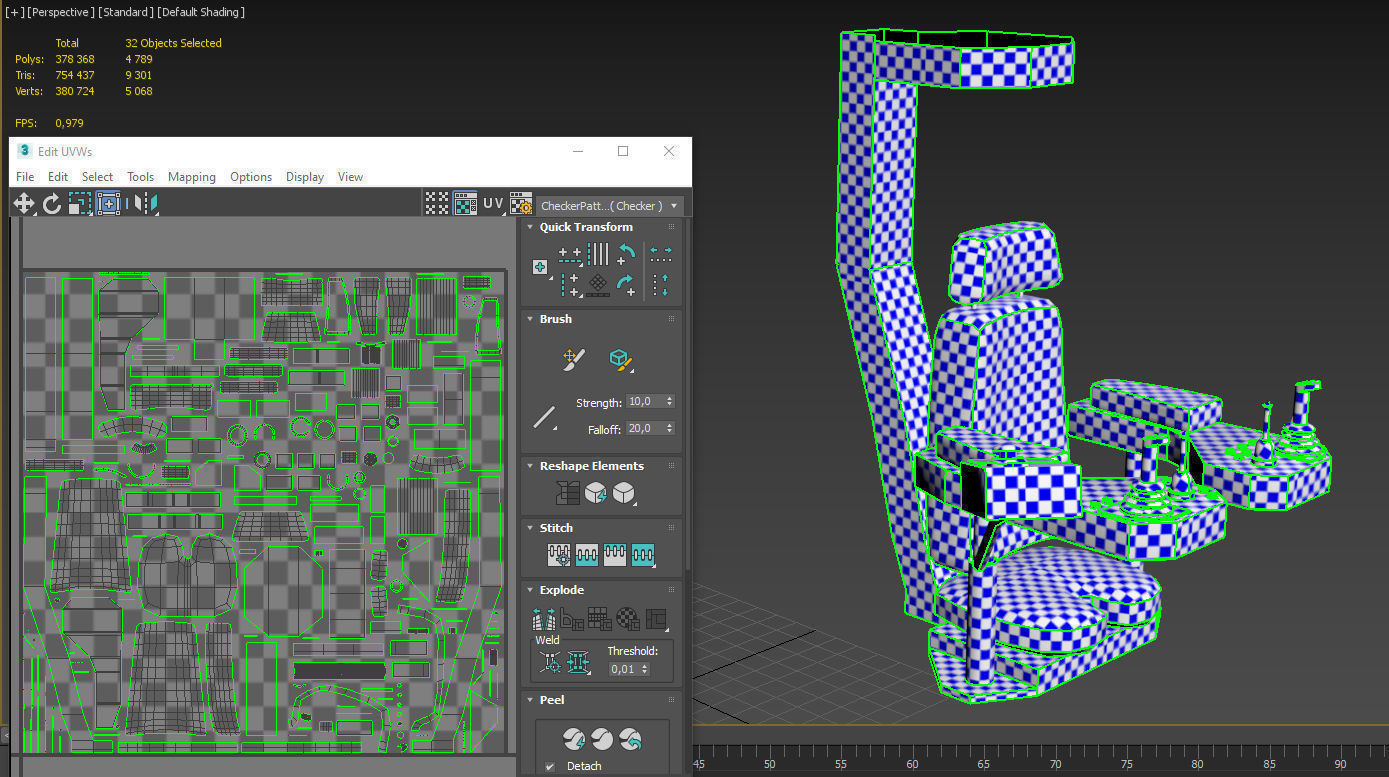
Task: Collapse the Quick Transform rollout
Action: (x=586, y=227)
